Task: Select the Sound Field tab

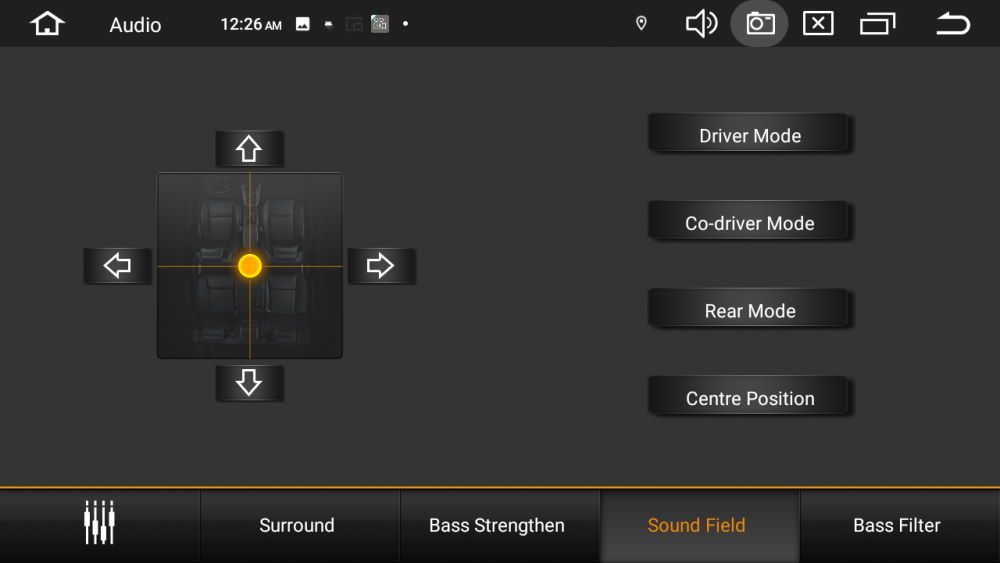Action: [x=697, y=525]
